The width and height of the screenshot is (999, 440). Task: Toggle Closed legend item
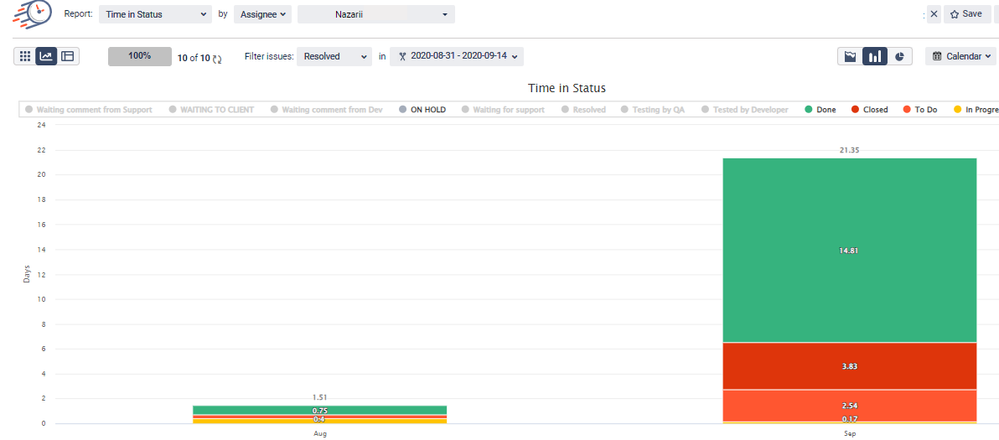click(x=870, y=110)
